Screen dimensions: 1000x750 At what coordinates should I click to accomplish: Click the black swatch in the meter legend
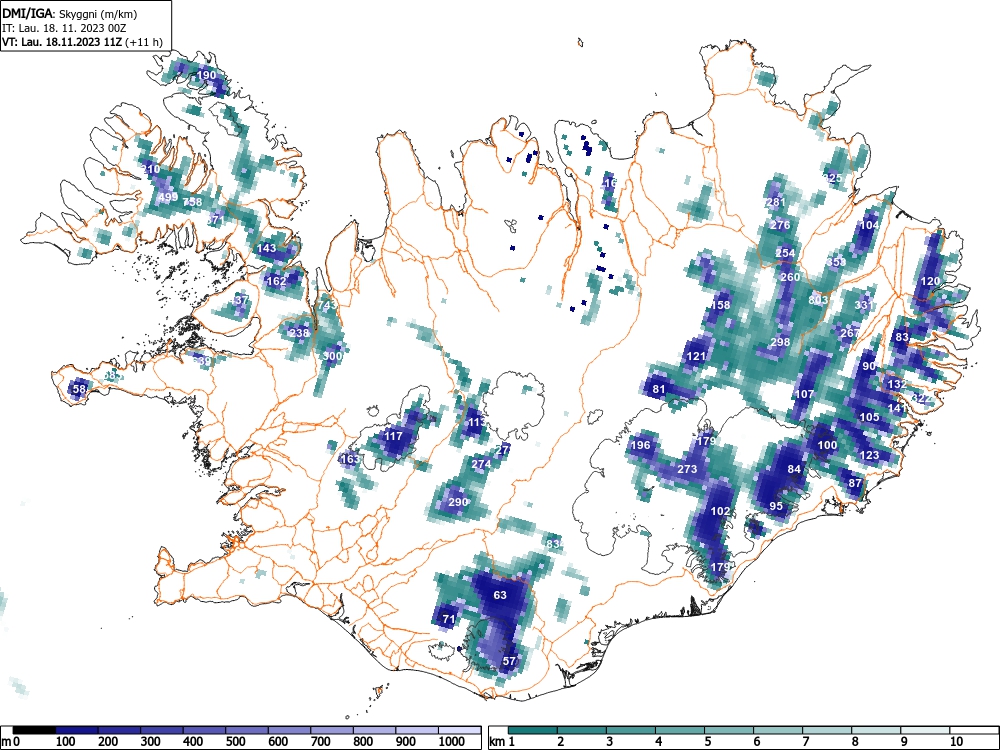click(x=34, y=730)
